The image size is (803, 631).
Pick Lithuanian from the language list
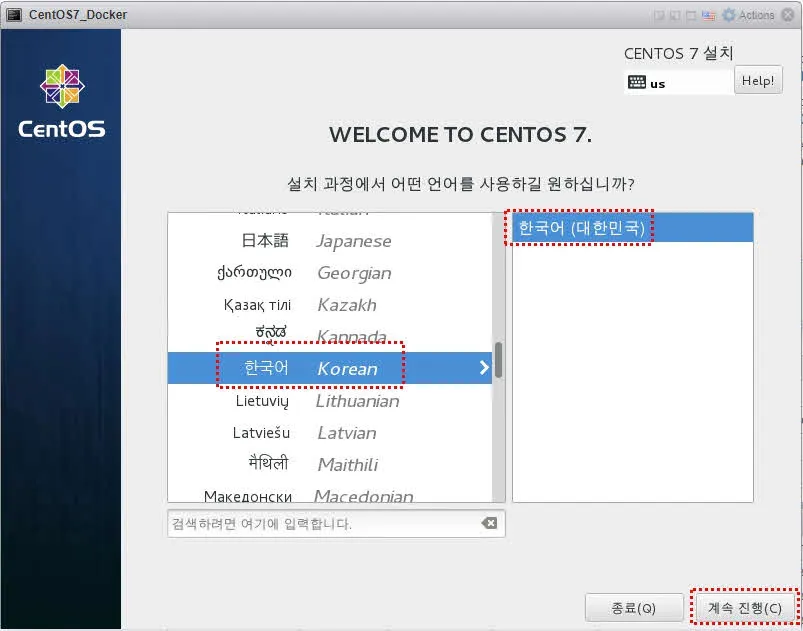[330, 401]
